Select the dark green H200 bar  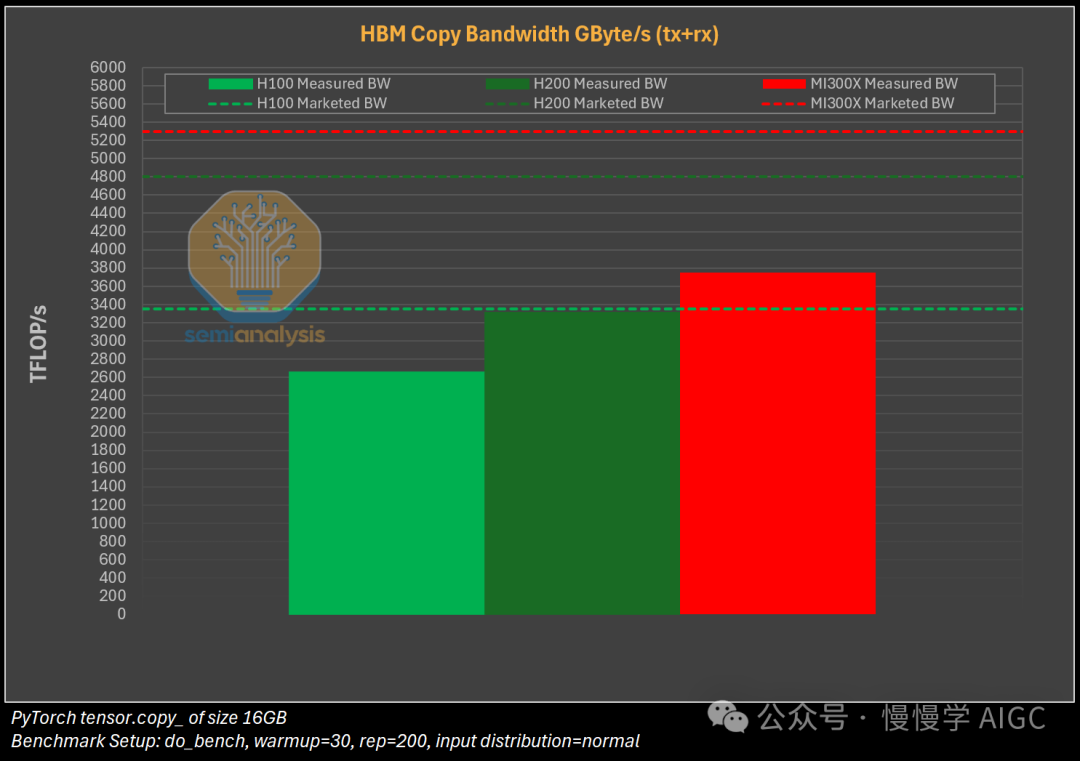[582, 462]
